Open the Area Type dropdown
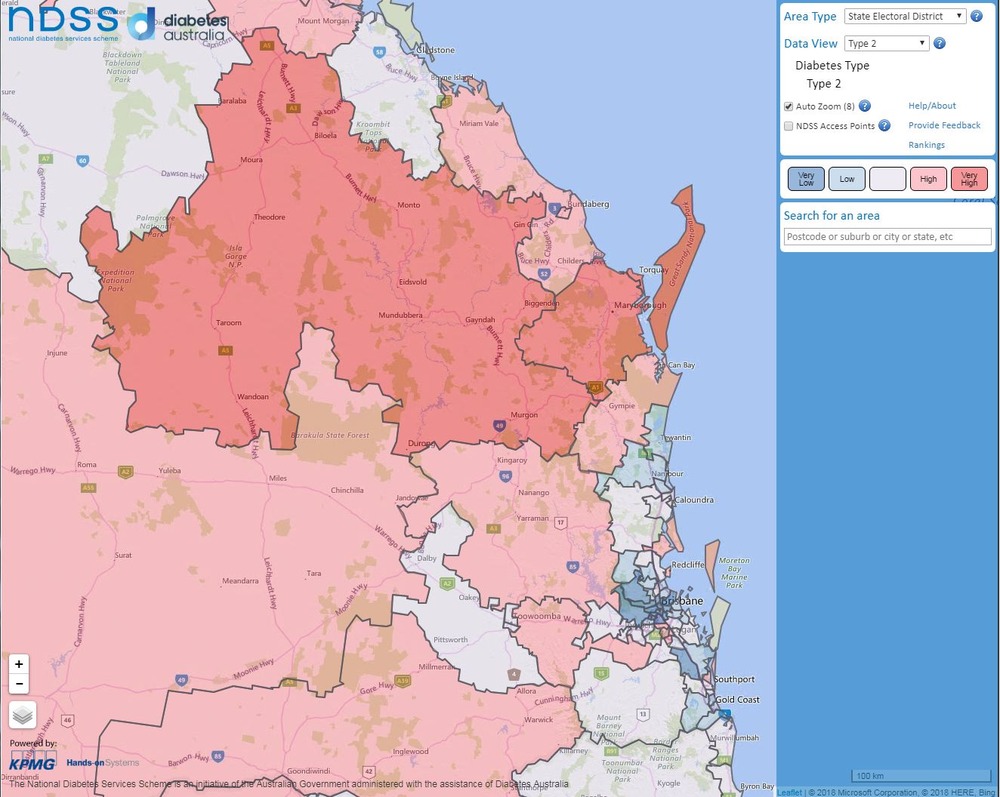The image size is (1000, 797). pos(905,16)
